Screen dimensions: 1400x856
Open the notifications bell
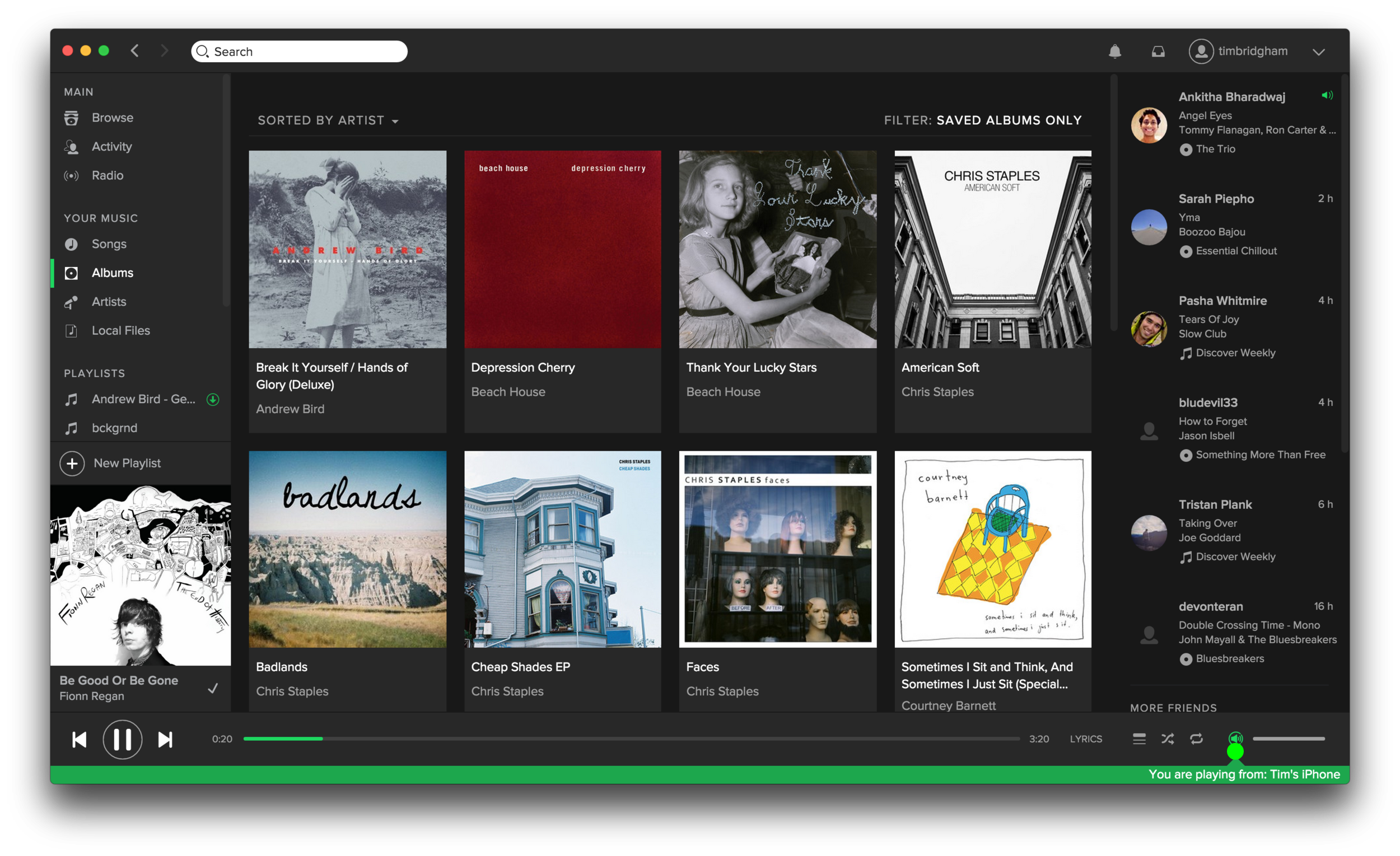tap(1115, 51)
